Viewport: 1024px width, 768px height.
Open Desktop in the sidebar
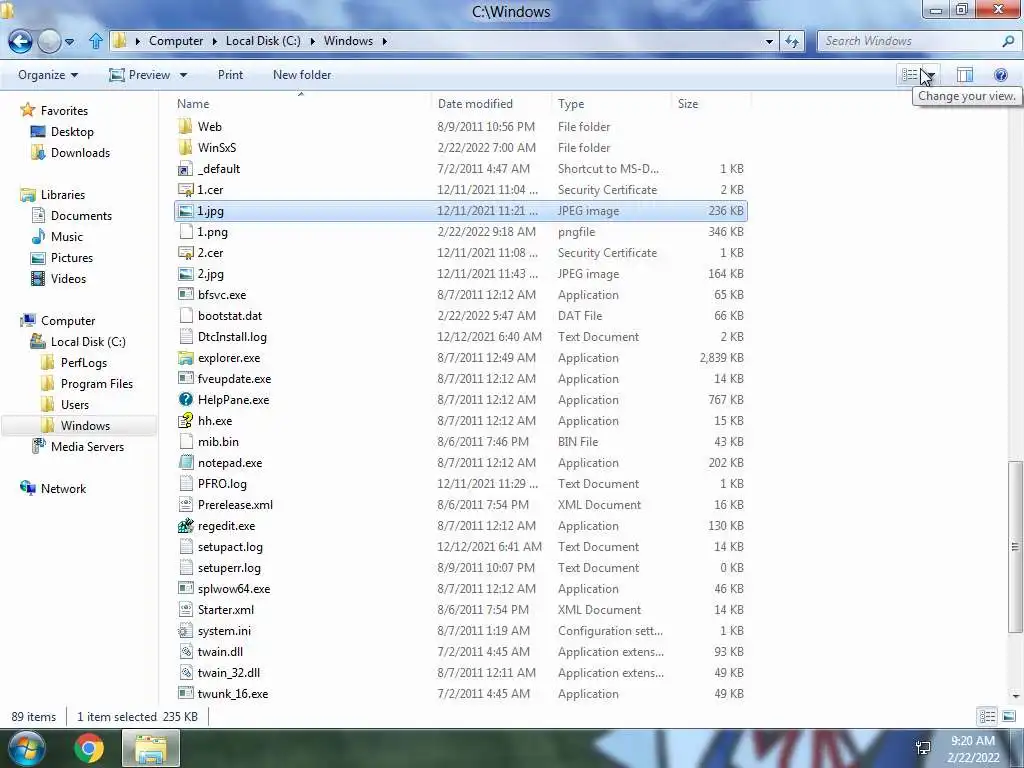click(x=72, y=132)
